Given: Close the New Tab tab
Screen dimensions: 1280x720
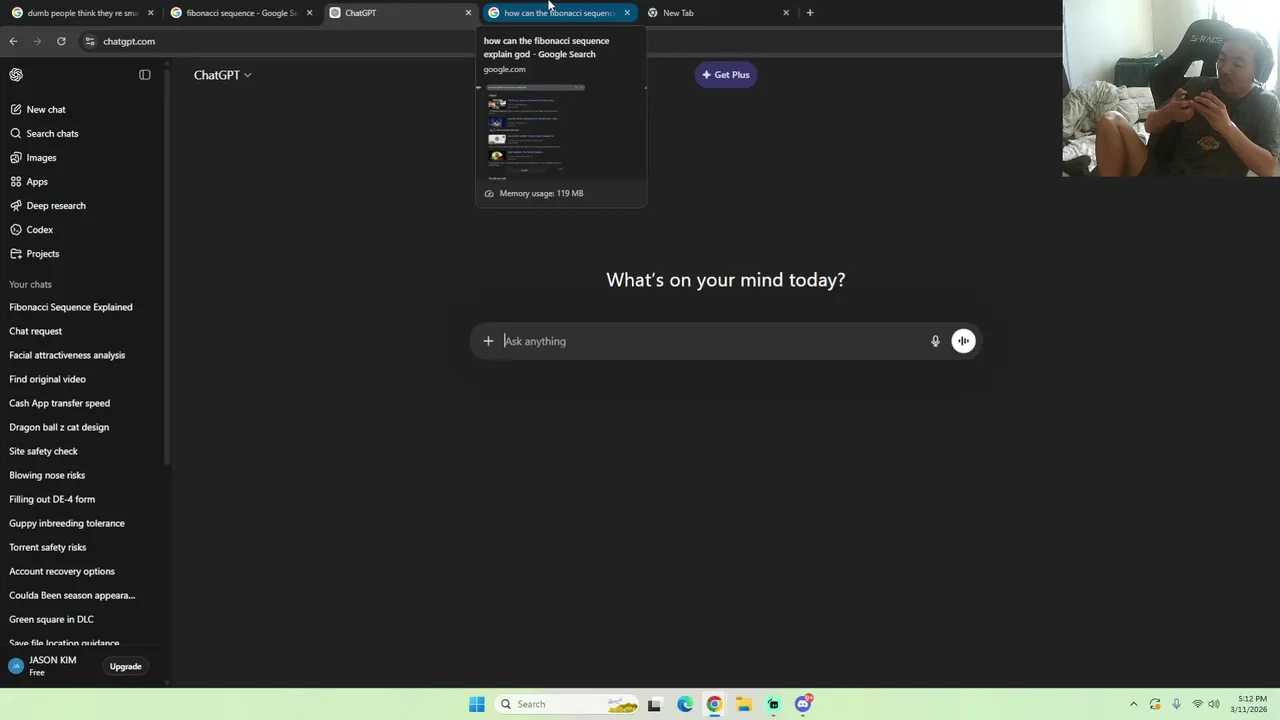Looking at the screenshot, I should click(786, 13).
